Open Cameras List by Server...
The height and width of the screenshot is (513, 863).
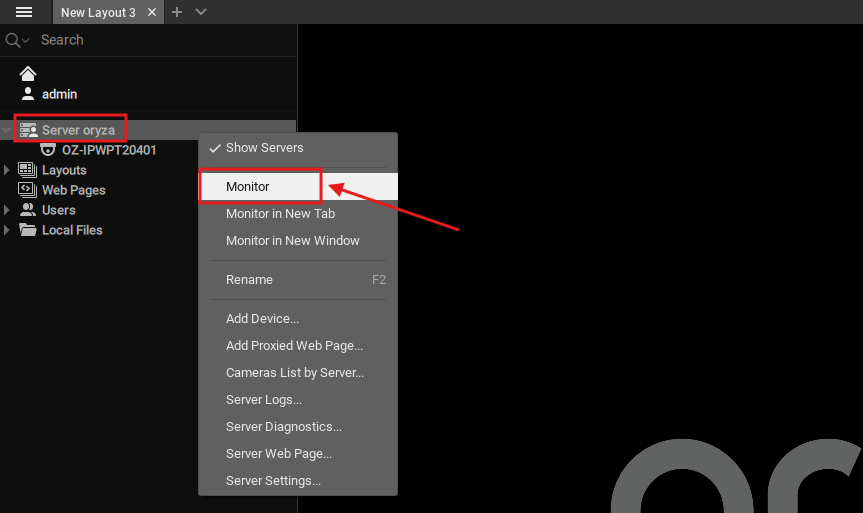click(298, 373)
